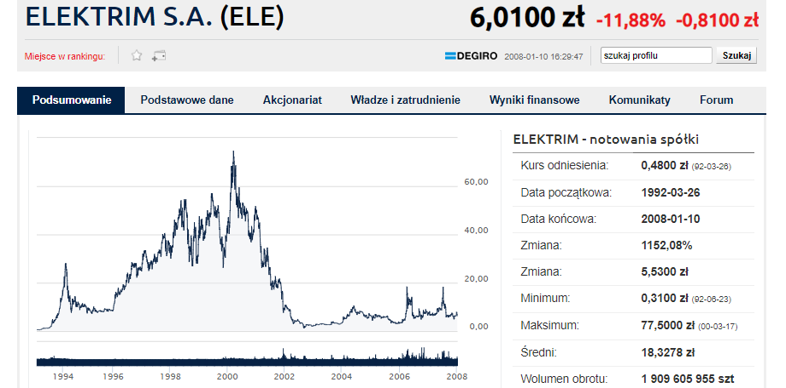
Task: Switch to the Podstawowe dane tab
Action: click(x=187, y=100)
